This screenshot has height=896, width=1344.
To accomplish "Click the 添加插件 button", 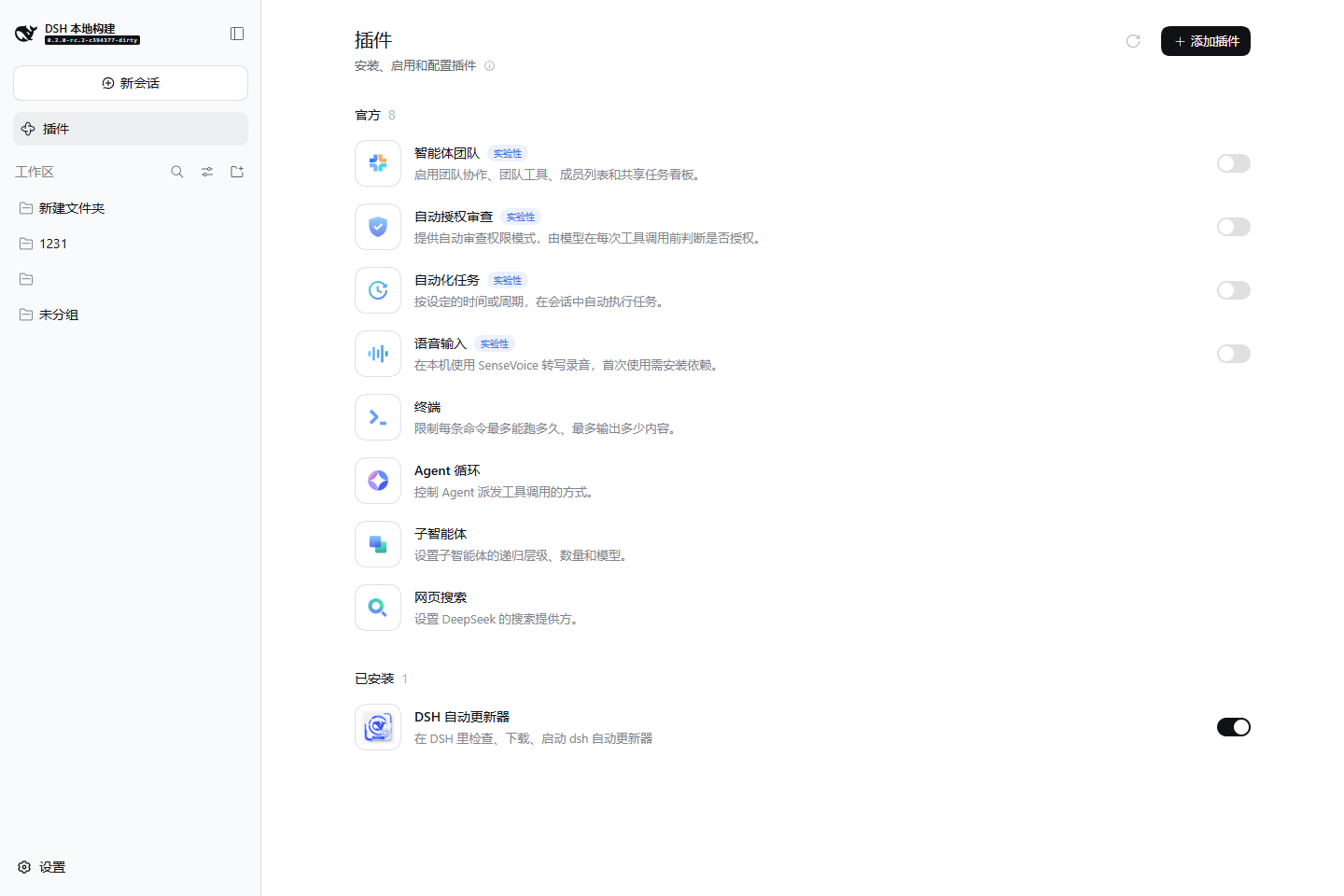I will coord(1206,41).
